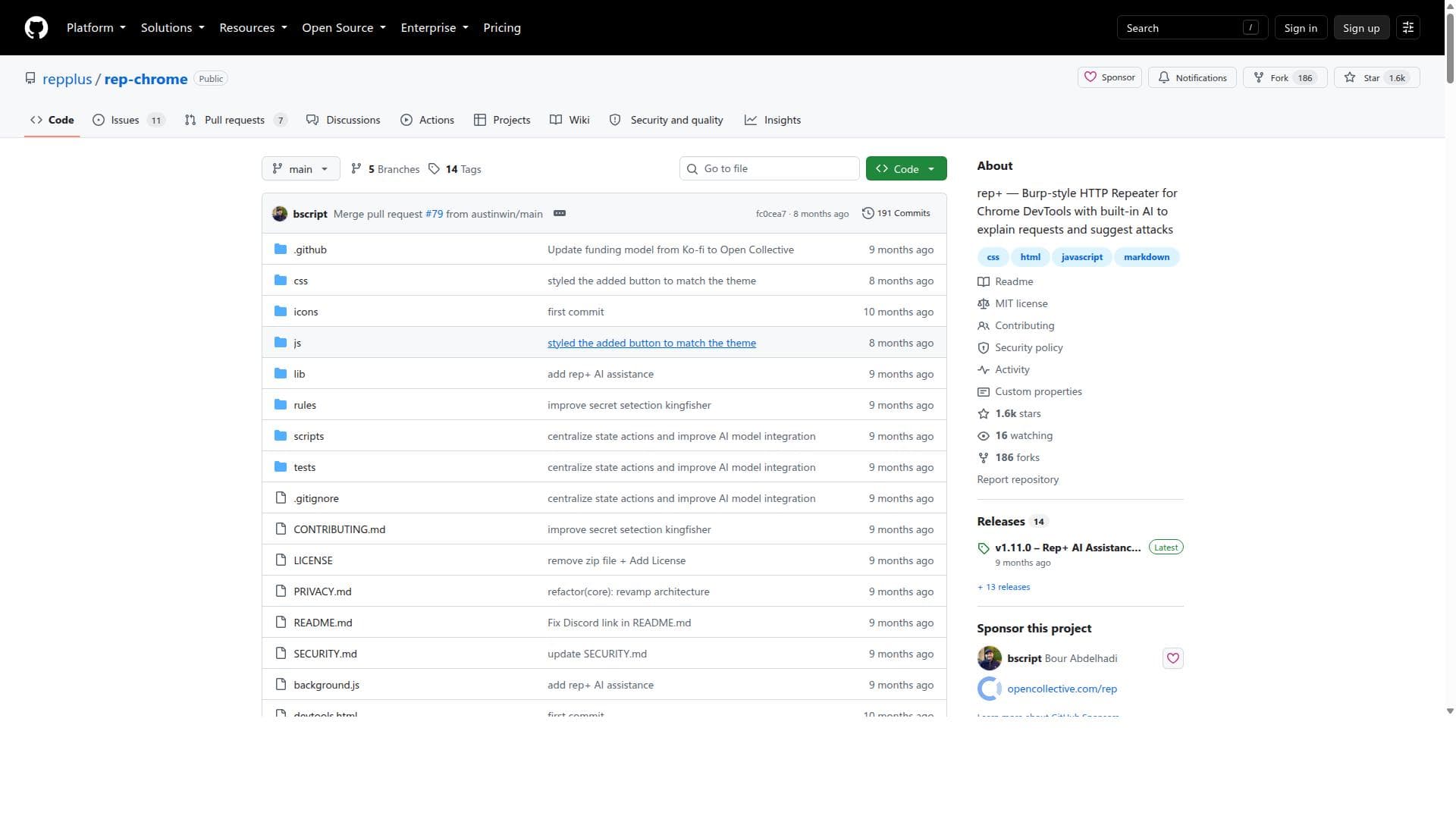Expand the Resources menu

pyautogui.click(x=253, y=28)
